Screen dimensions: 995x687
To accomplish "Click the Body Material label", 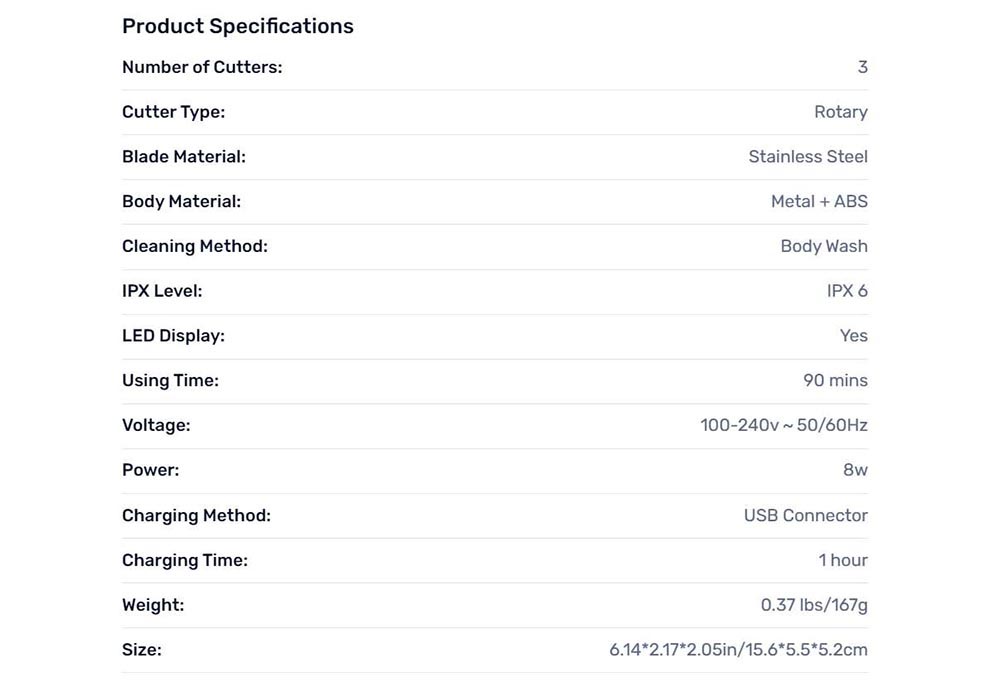I will tap(181, 202).
